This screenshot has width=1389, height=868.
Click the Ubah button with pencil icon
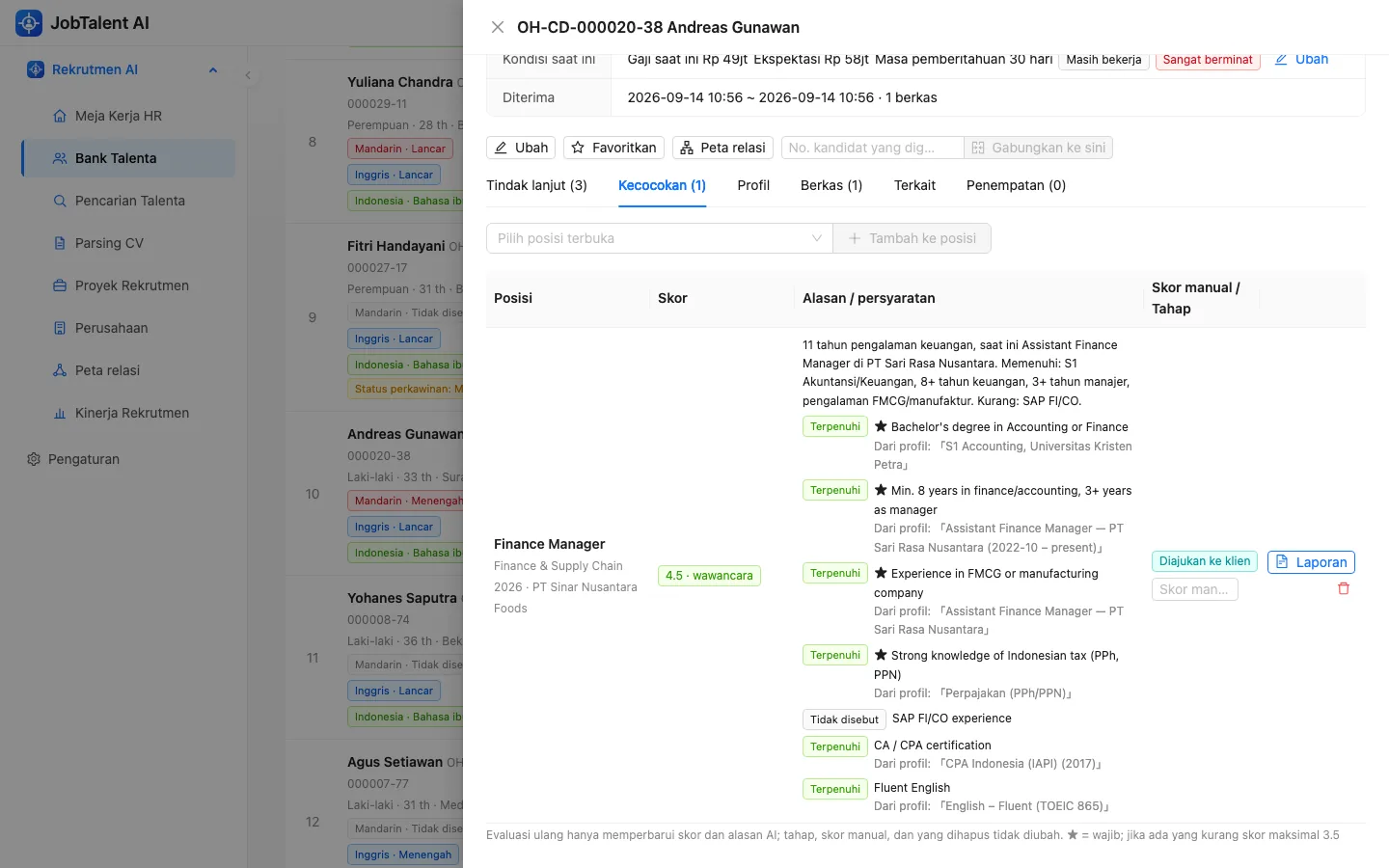click(521, 148)
